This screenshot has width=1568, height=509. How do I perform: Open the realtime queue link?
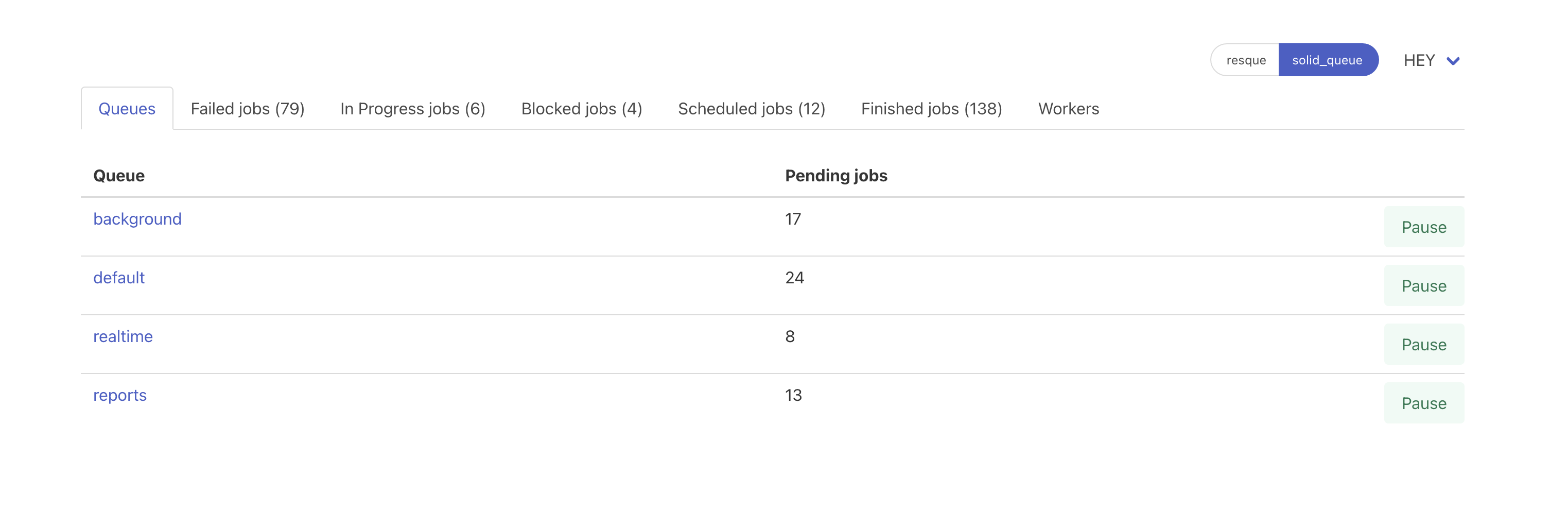(x=123, y=337)
